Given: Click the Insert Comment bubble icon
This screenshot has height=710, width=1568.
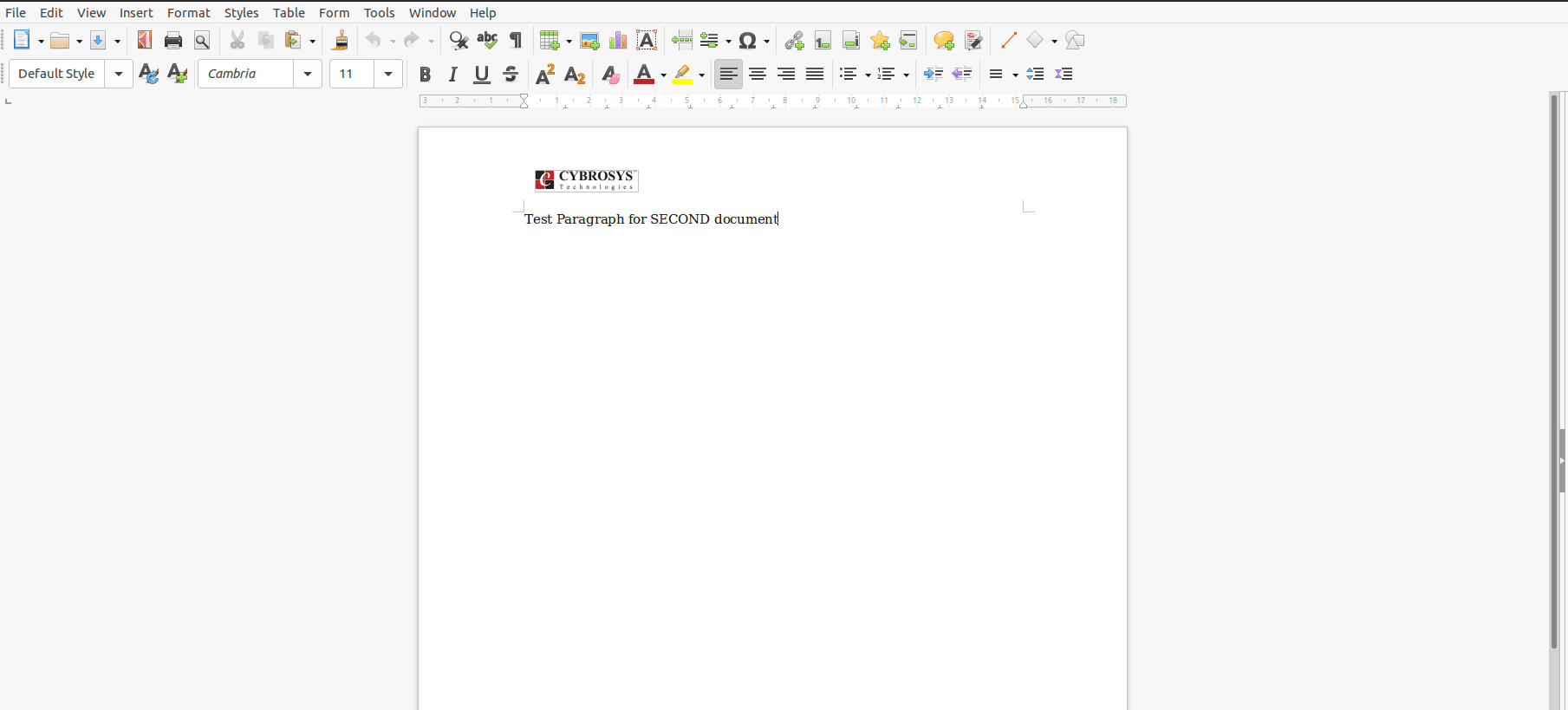Looking at the screenshot, I should 944,40.
